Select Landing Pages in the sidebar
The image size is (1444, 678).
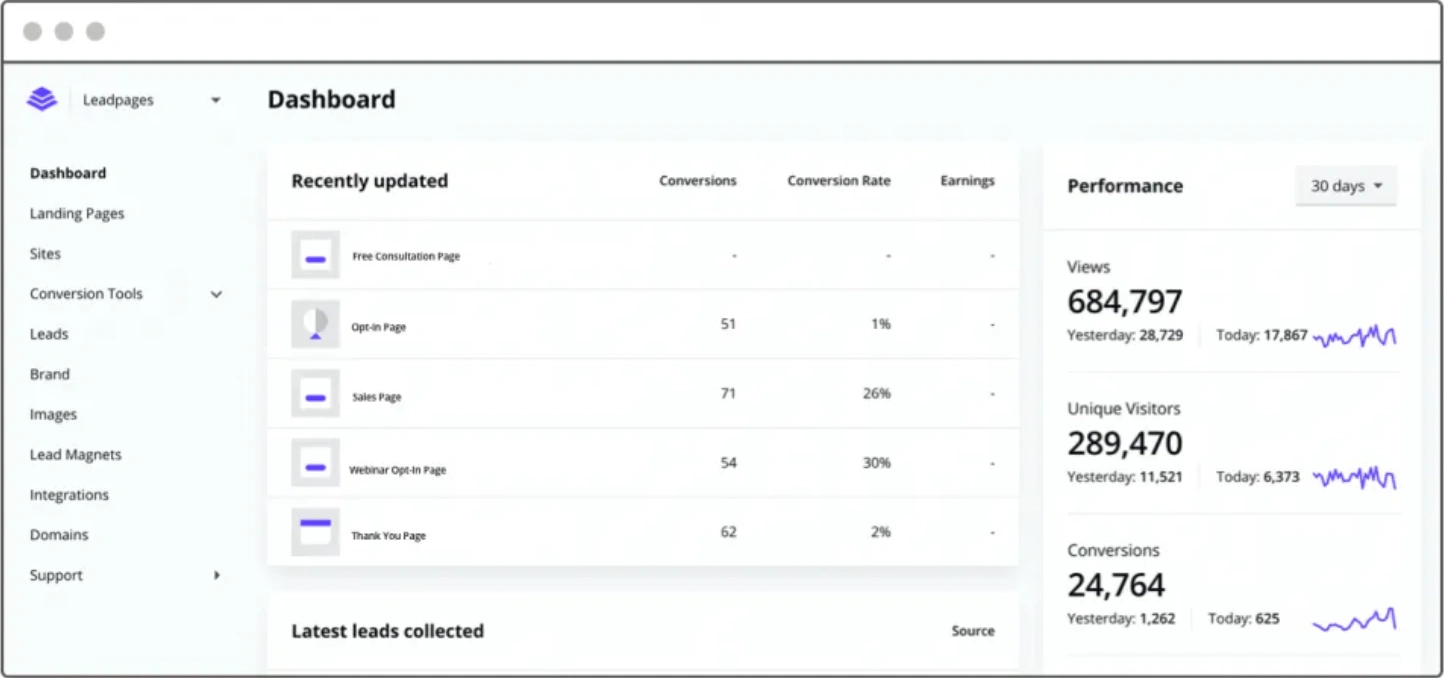click(x=76, y=213)
